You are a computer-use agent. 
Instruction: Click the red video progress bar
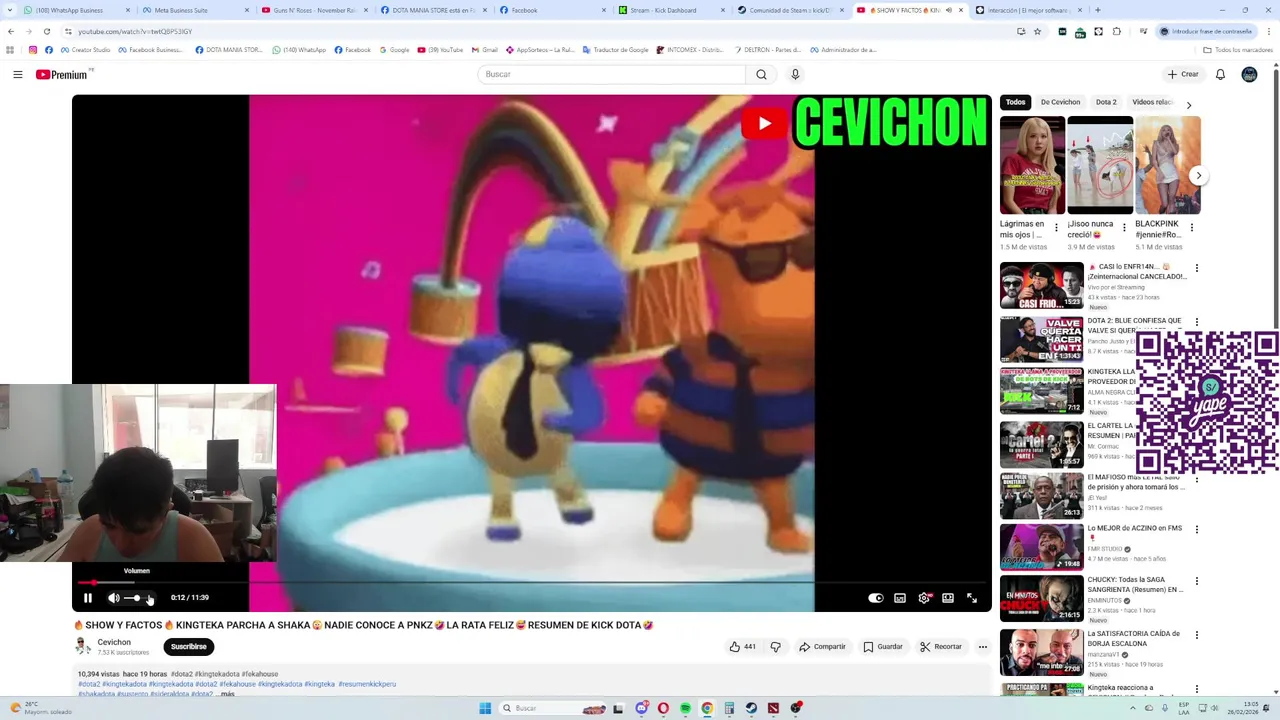point(531,582)
